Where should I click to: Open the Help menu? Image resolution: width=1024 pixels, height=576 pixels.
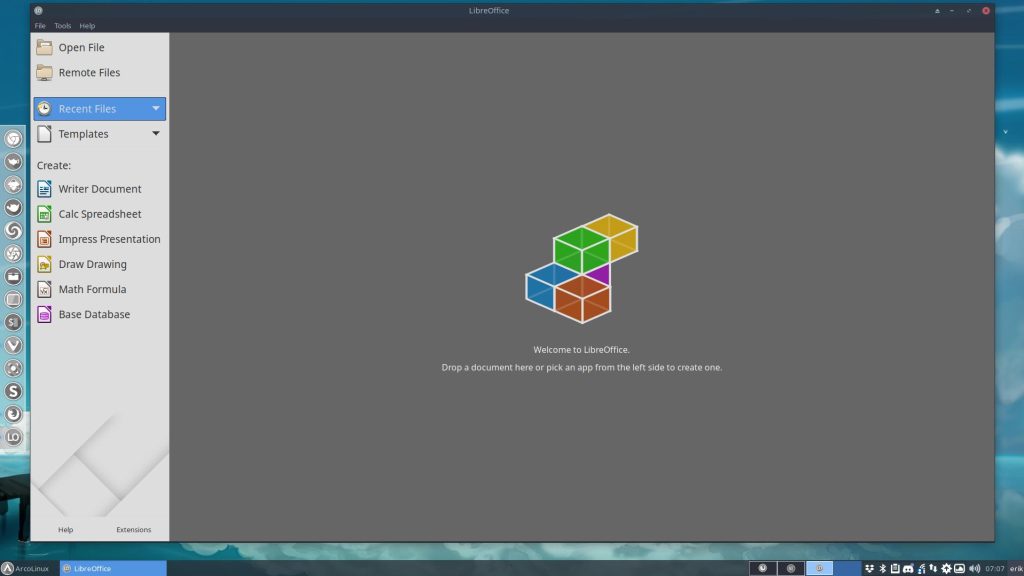point(86,25)
